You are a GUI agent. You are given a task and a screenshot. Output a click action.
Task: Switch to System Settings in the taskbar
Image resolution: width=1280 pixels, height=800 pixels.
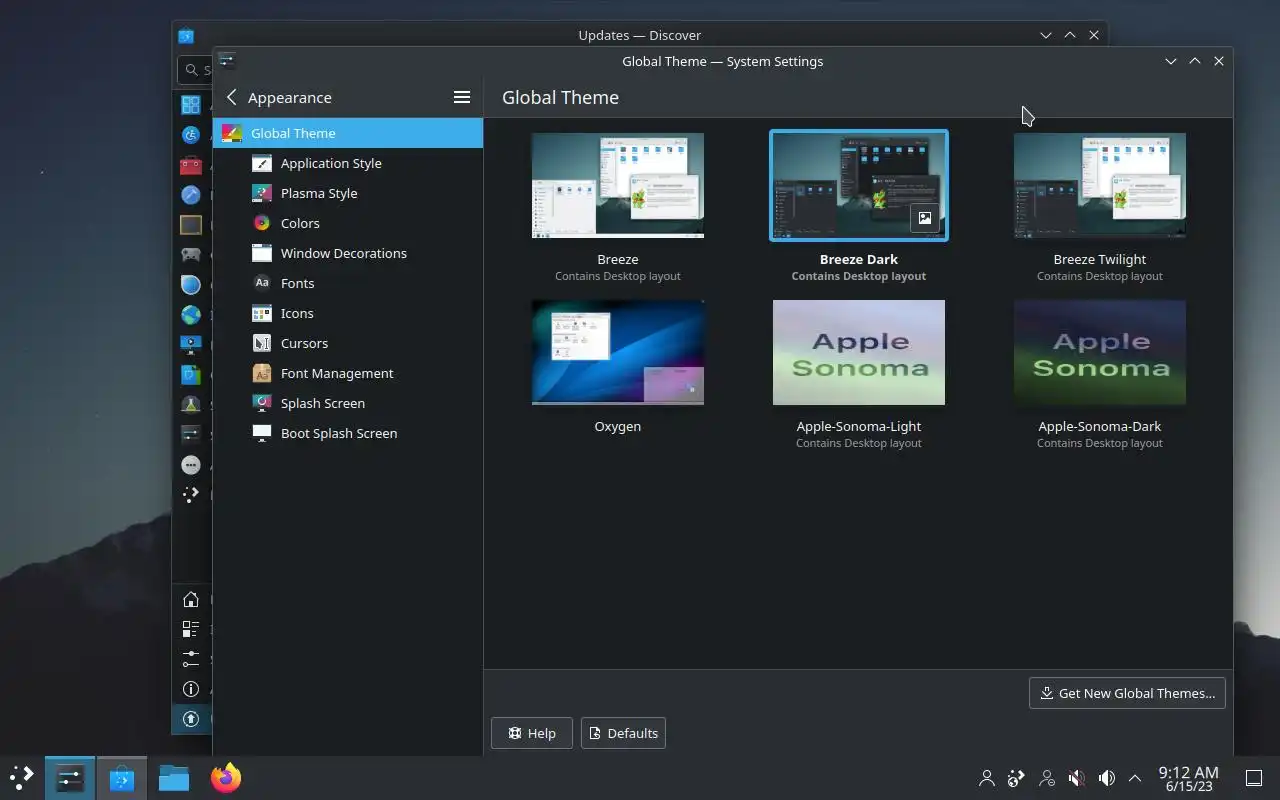70,778
